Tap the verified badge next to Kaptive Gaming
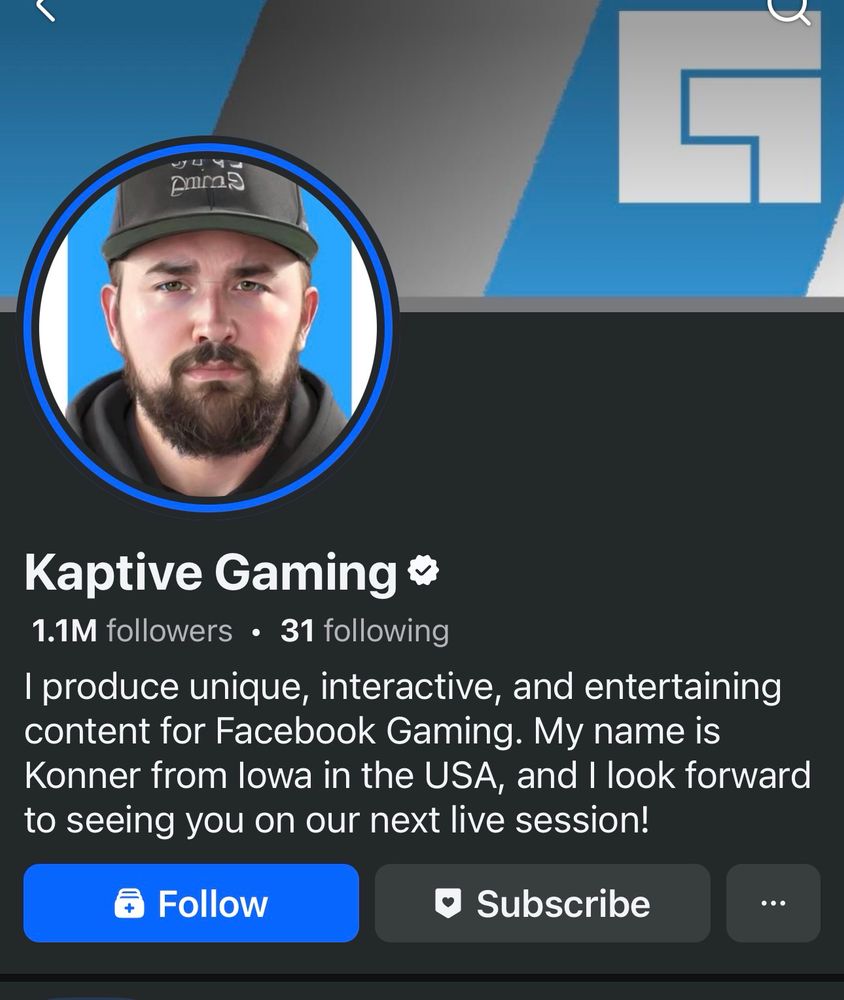The width and height of the screenshot is (844, 1000). coord(423,571)
